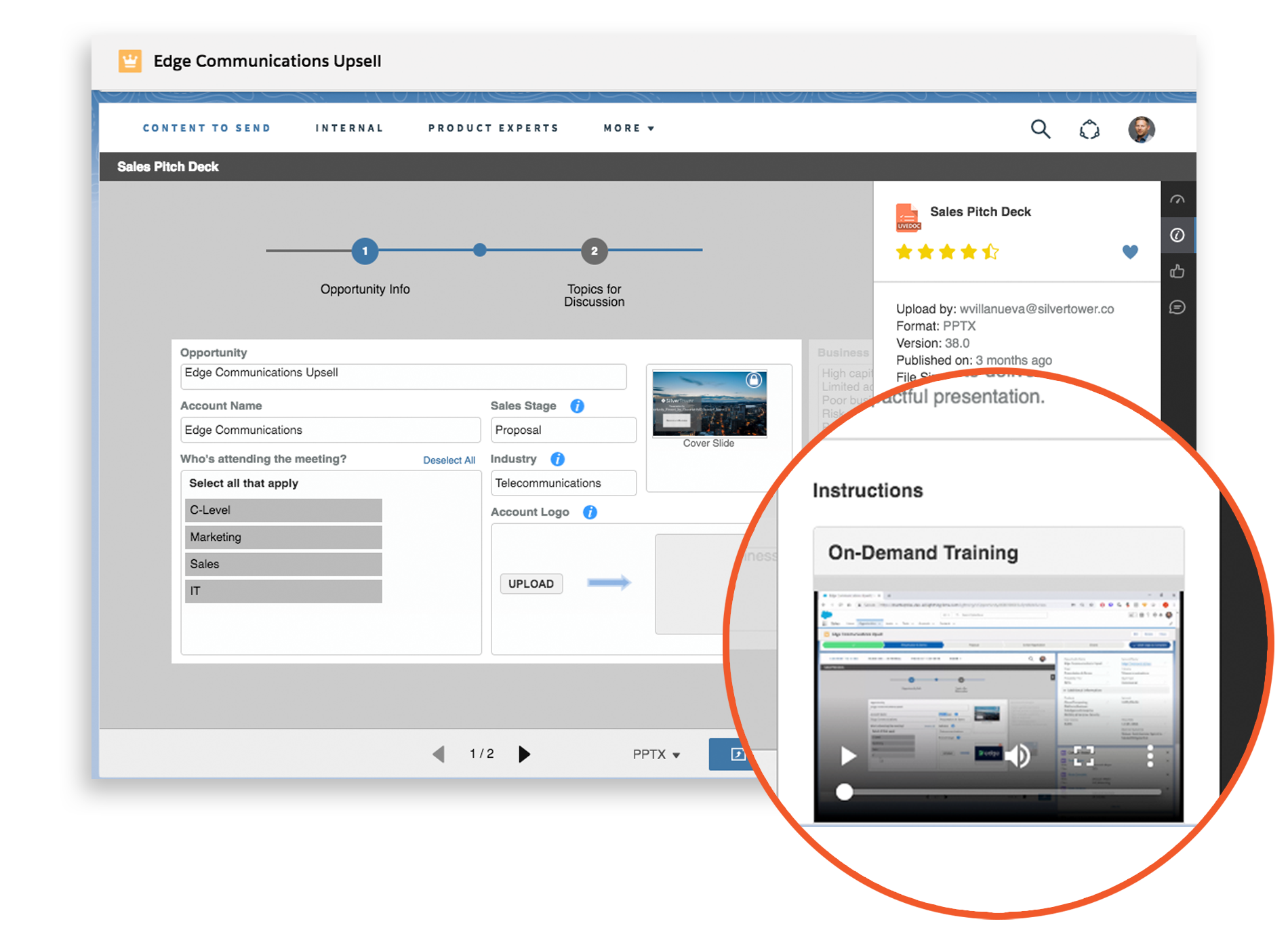This screenshot has height=949, width=1288.
Task: Select the Sales attendee option
Action: pos(283,565)
